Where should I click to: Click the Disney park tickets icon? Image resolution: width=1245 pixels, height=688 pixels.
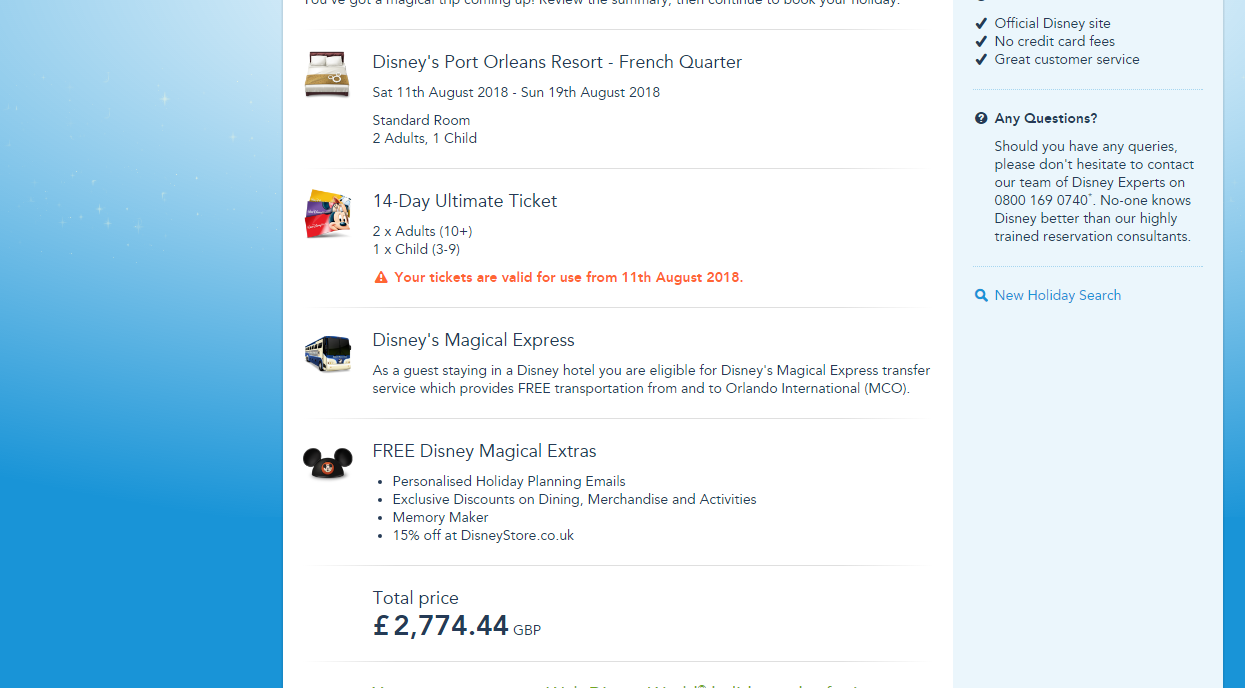click(328, 214)
